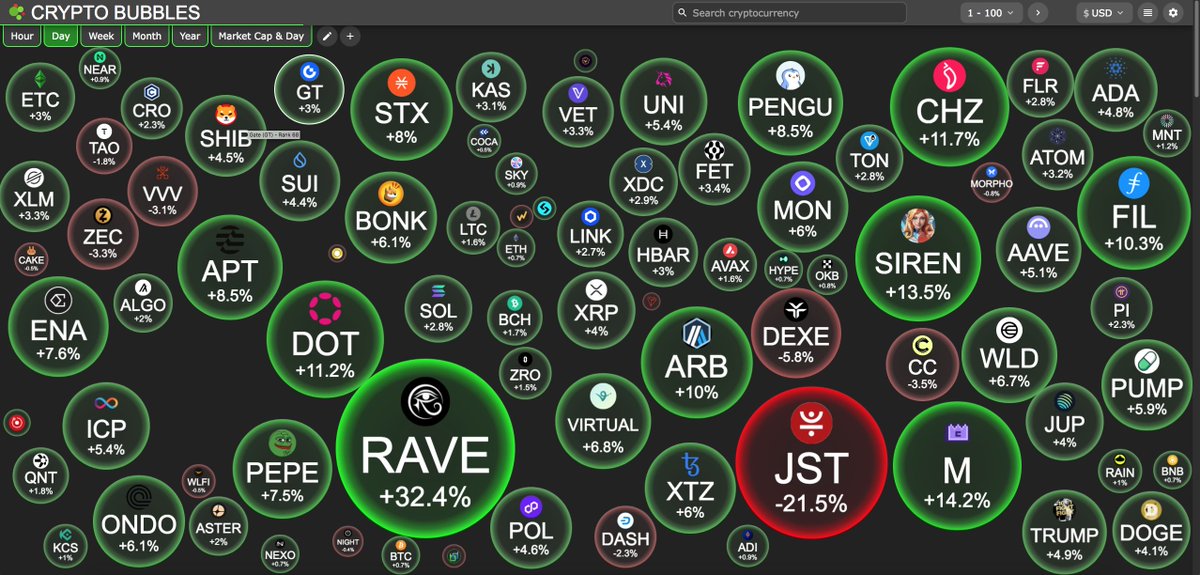Open the settings gear icon
Screen dimensions: 1200x575
click(x=1173, y=13)
